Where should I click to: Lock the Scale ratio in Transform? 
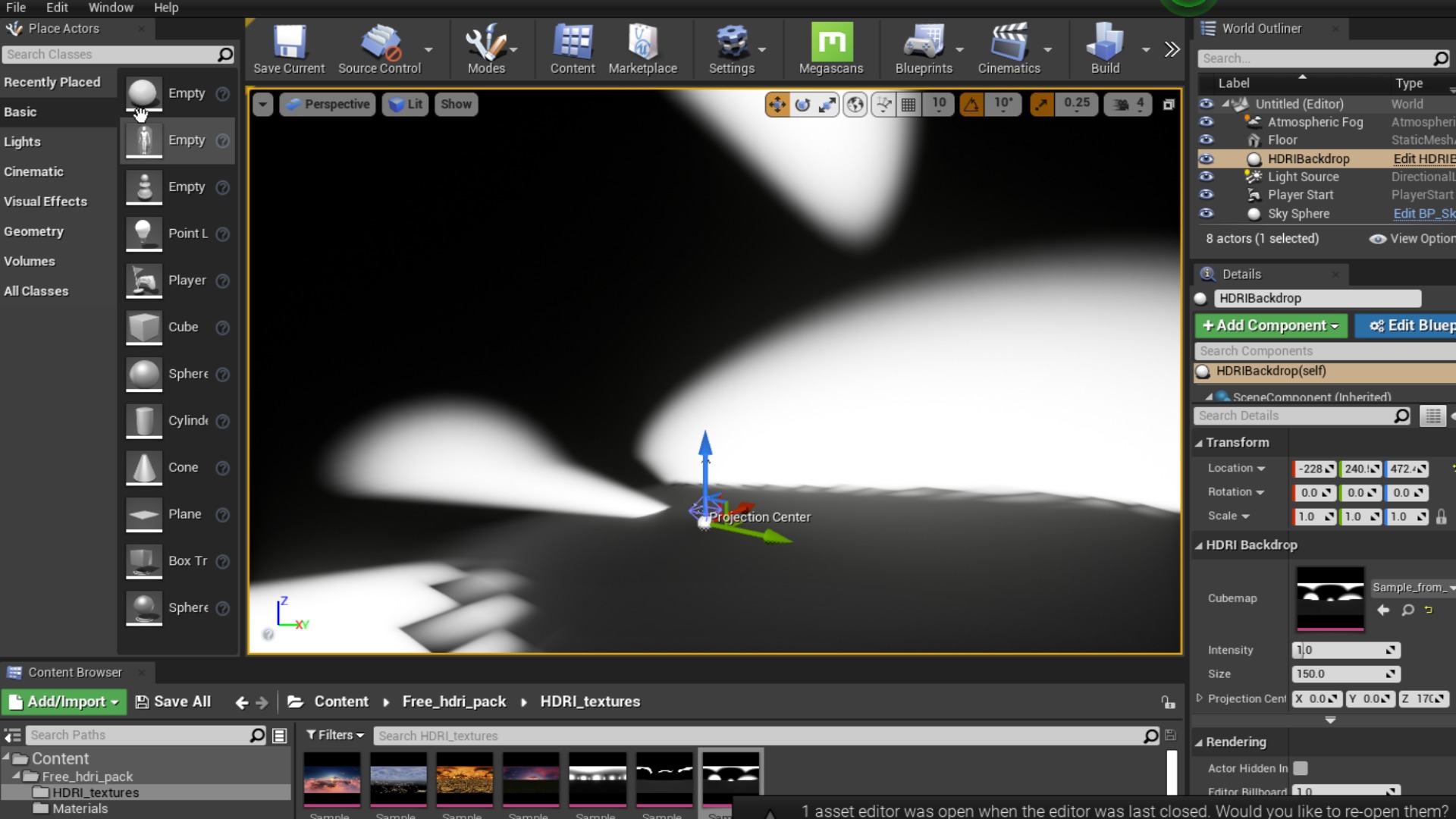click(x=1442, y=516)
